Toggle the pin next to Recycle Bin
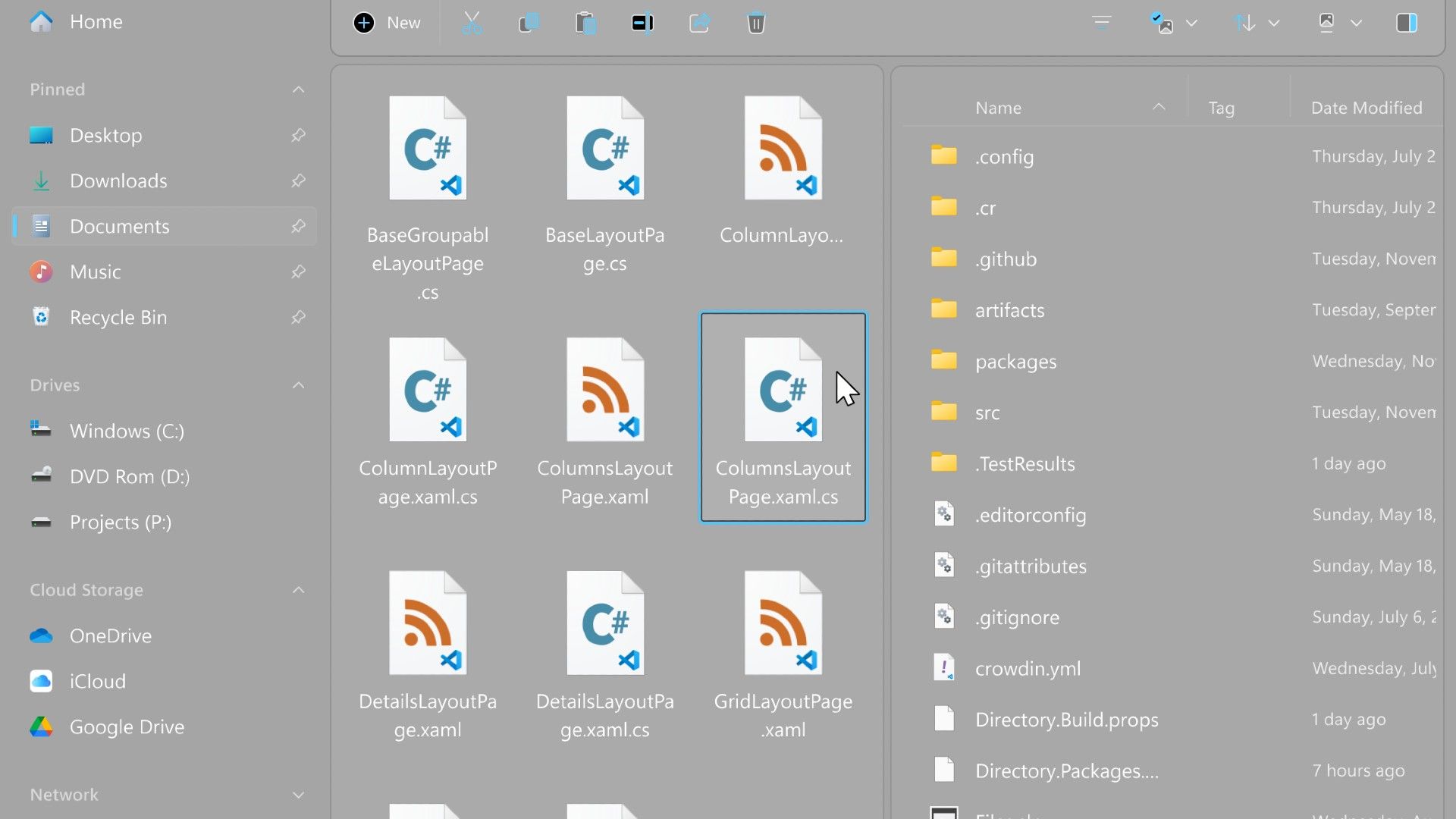 click(298, 317)
